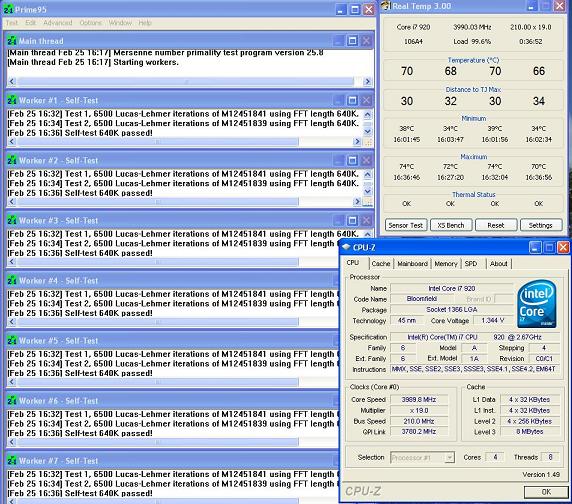Maximize the Prime95 main window
The height and width of the screenshot is (504, 572).
355,9
